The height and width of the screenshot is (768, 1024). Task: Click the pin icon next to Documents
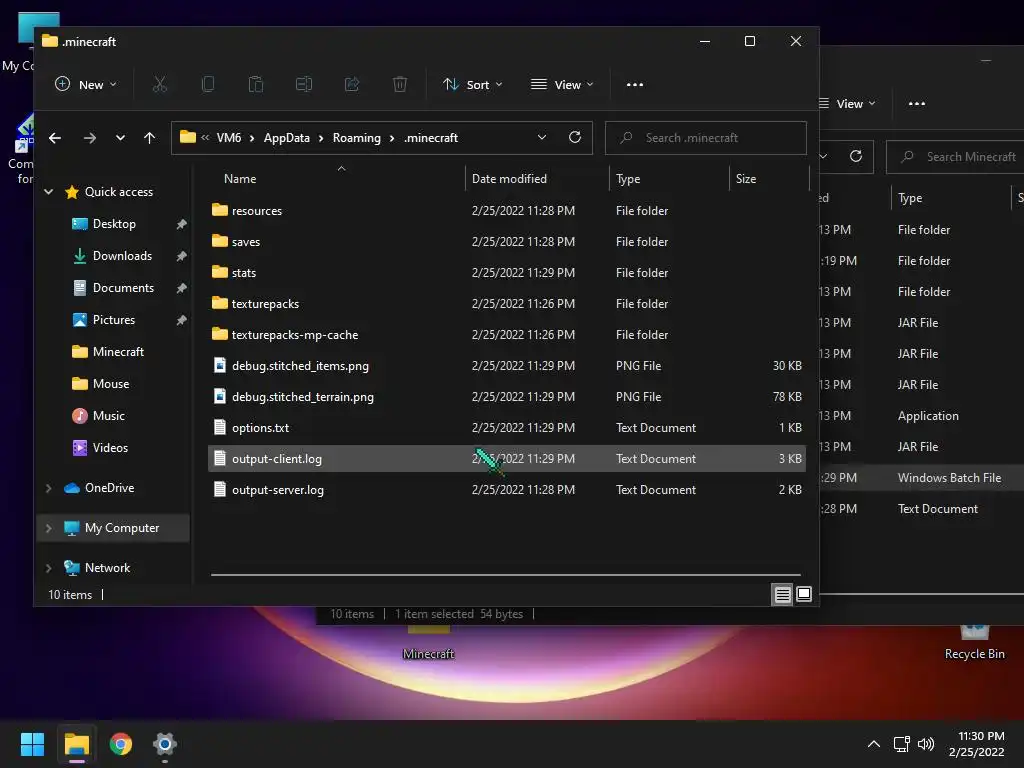pyautogui.click(x=182, y=288)
